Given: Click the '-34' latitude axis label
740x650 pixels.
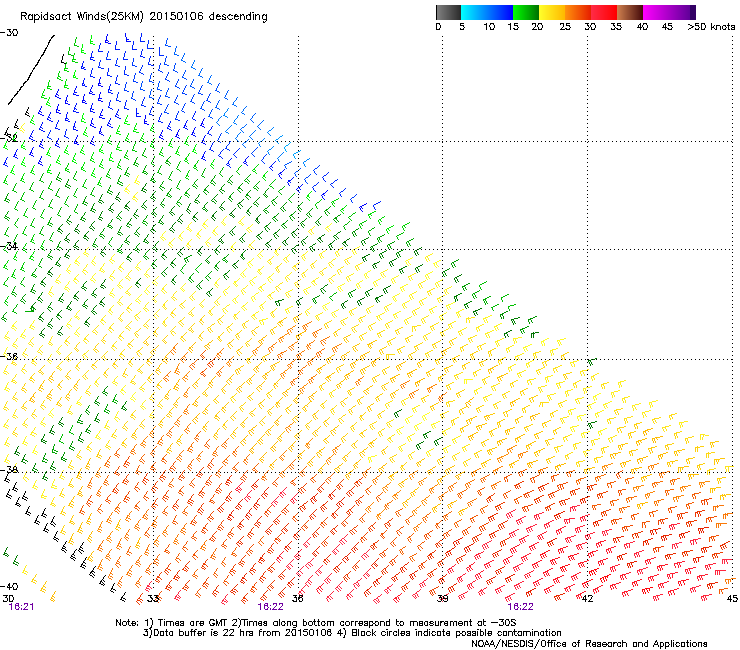Looking at the screenshot, I should point(9,246).
